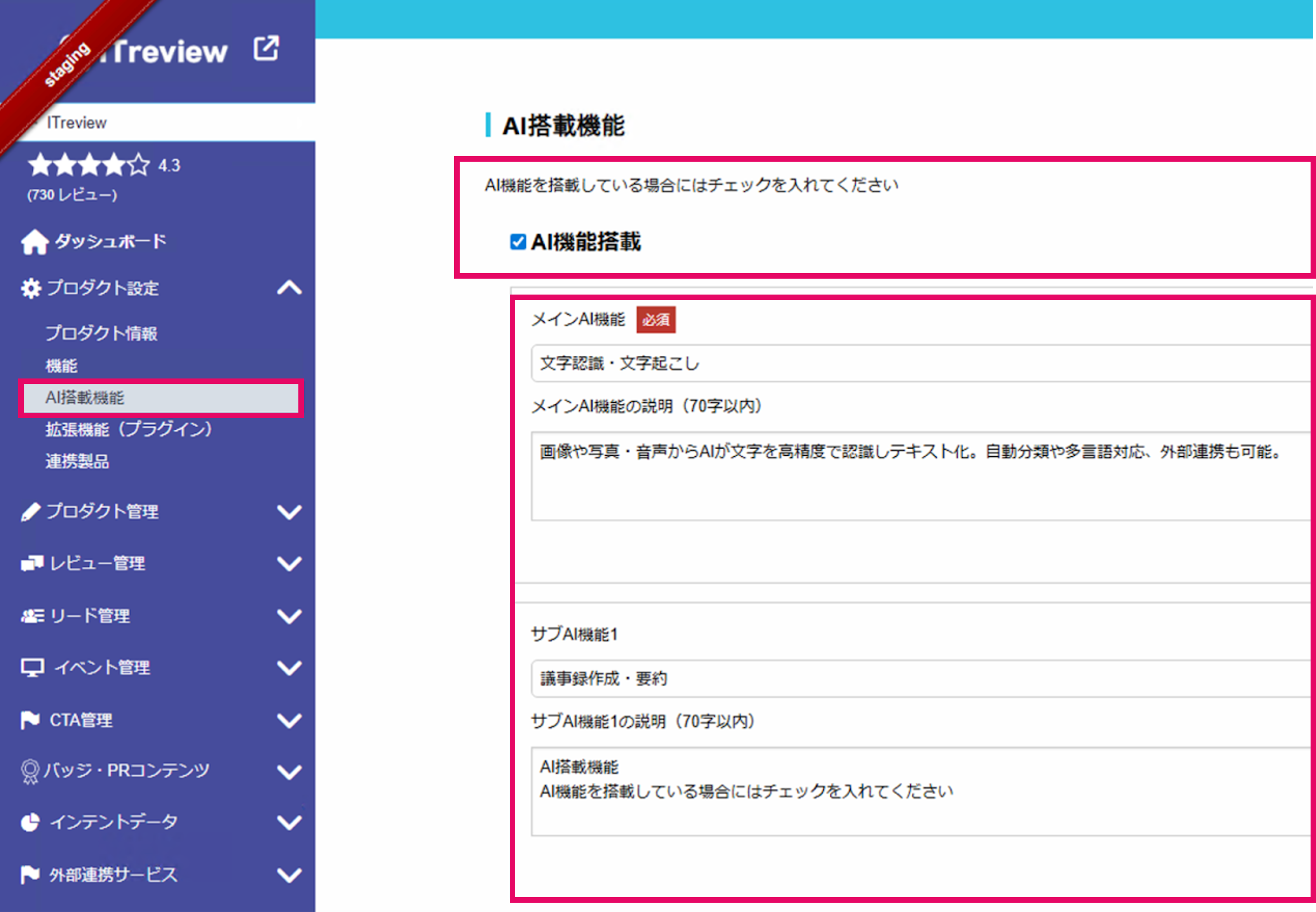Open the 機能 settings page

click(x=61, y=365)
